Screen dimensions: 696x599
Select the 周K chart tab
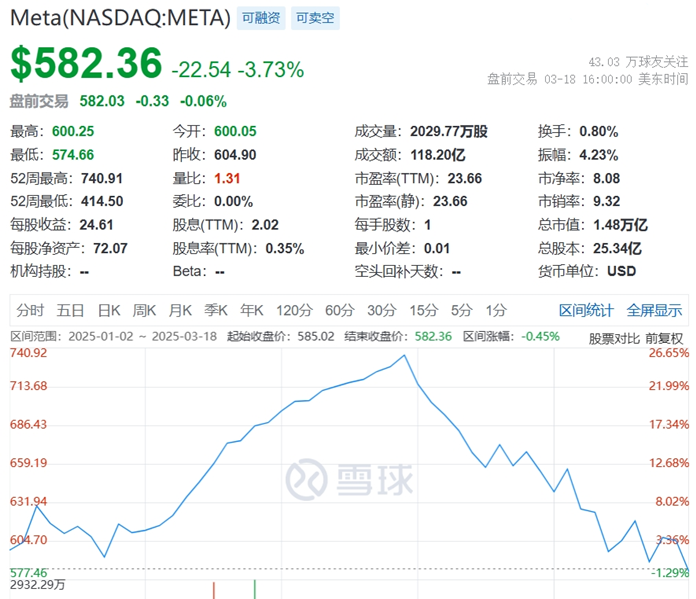point(144,310)
